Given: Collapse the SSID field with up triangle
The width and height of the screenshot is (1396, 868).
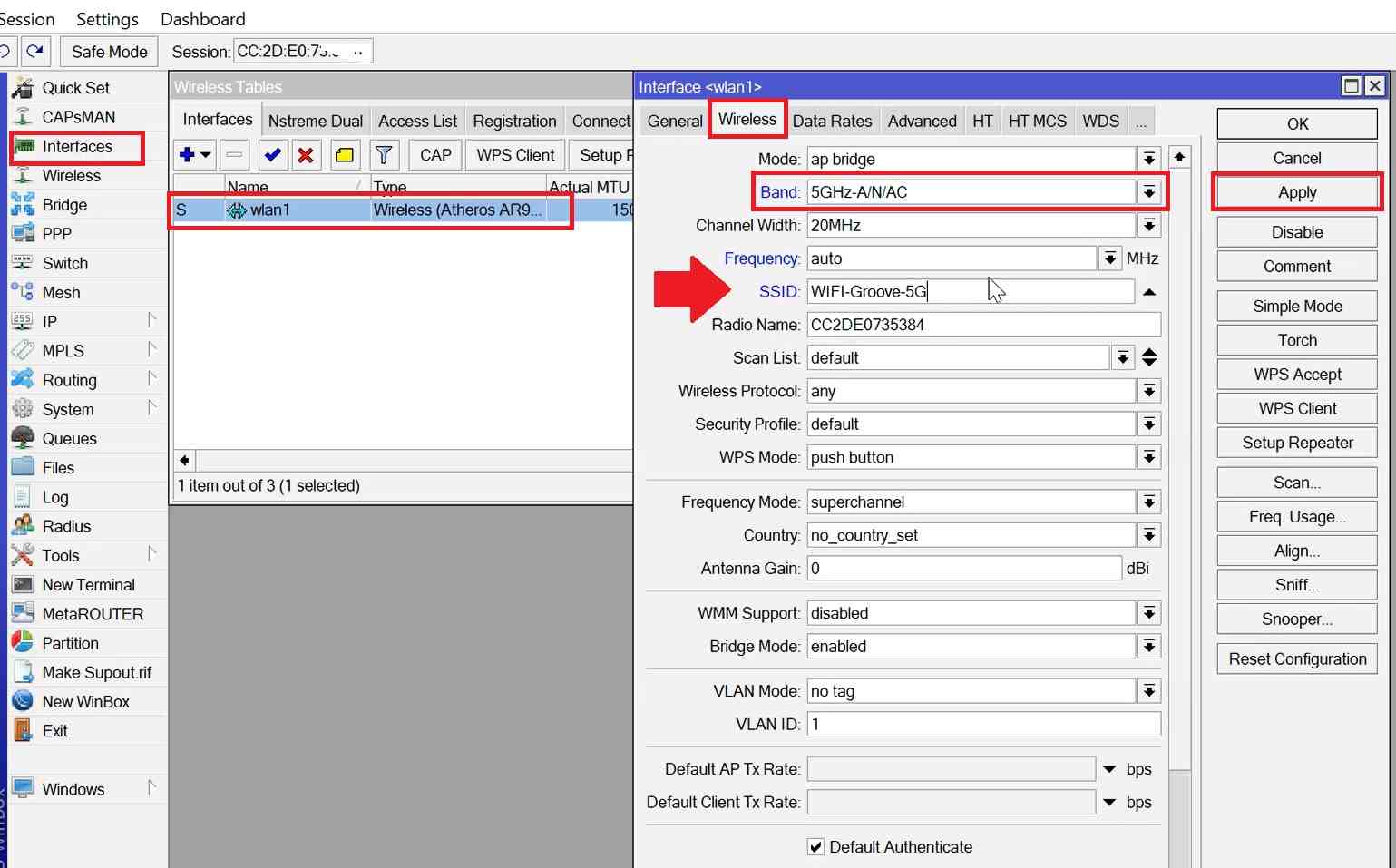Looking at the screenshot, I should click(1149, 292).
